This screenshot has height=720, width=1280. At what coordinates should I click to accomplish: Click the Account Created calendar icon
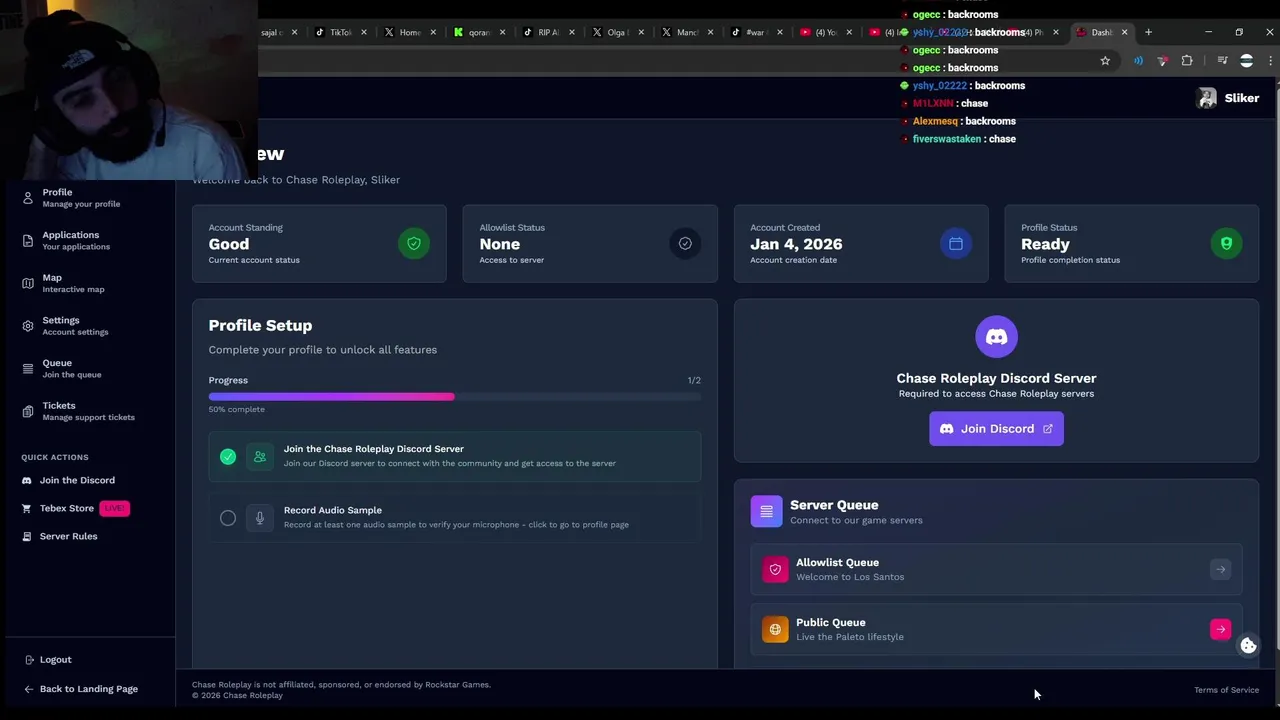[956, 243]
